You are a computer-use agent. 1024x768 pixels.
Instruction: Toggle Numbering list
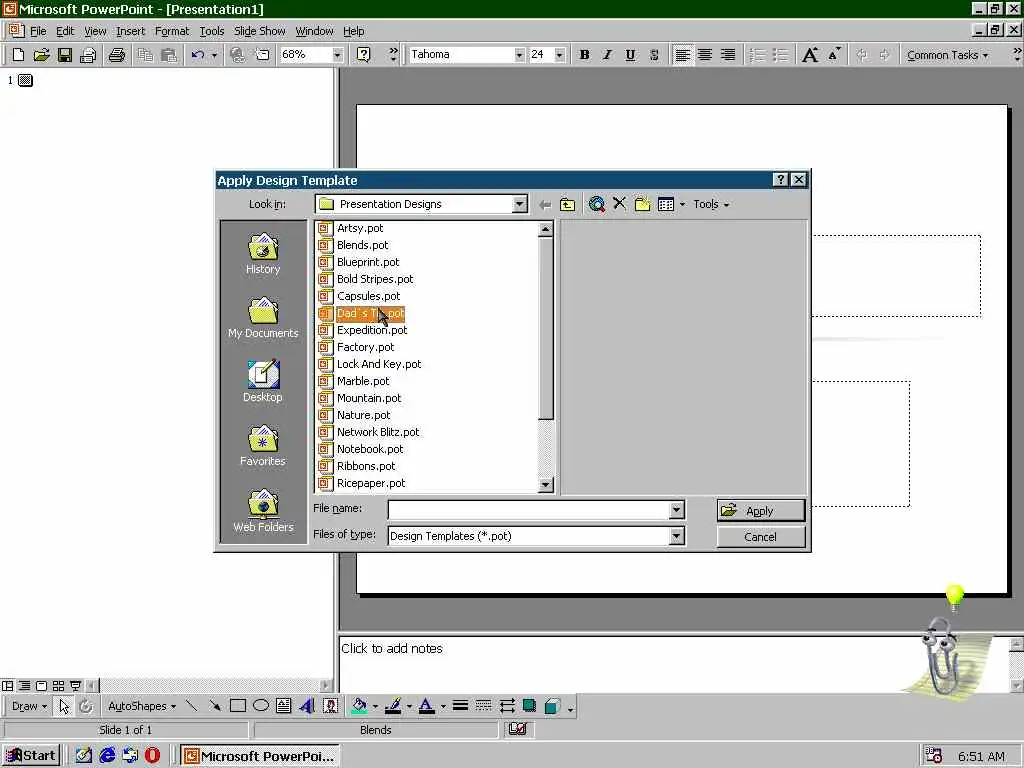[757, 55]
